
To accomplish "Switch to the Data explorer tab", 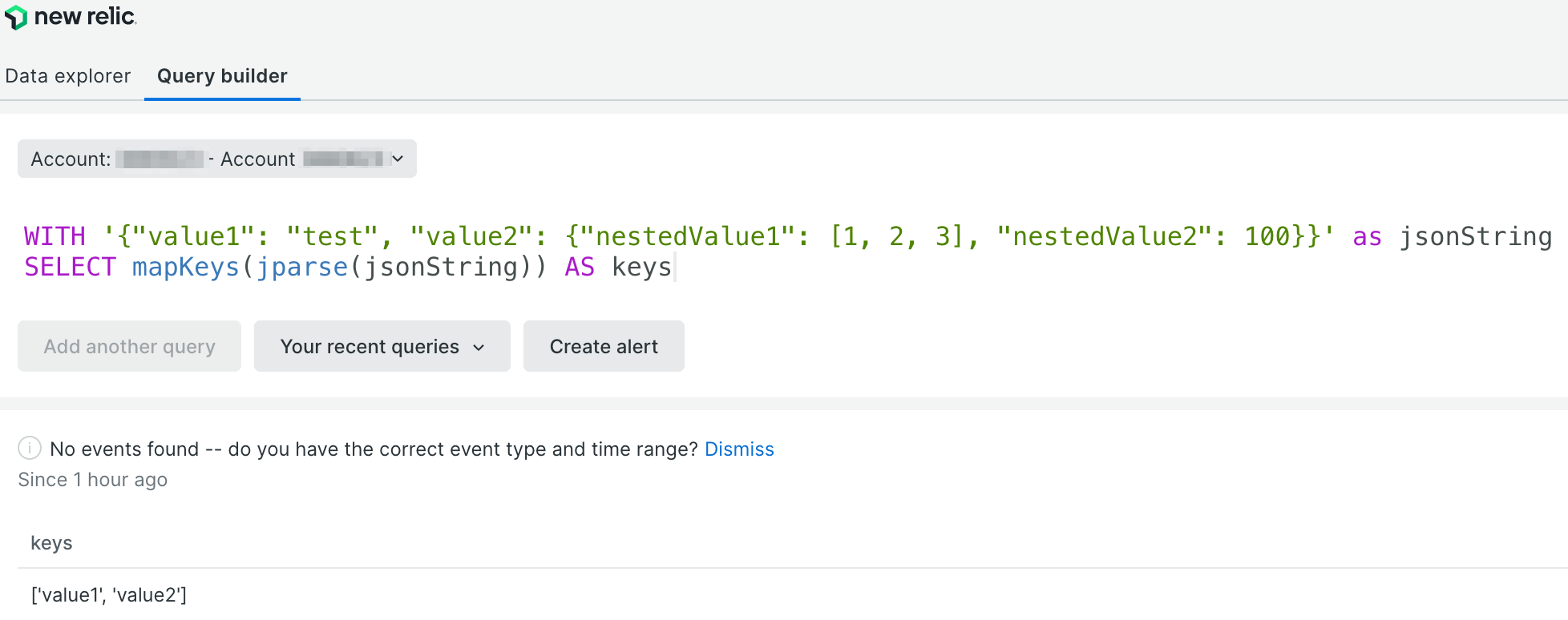I will point(67,76).
